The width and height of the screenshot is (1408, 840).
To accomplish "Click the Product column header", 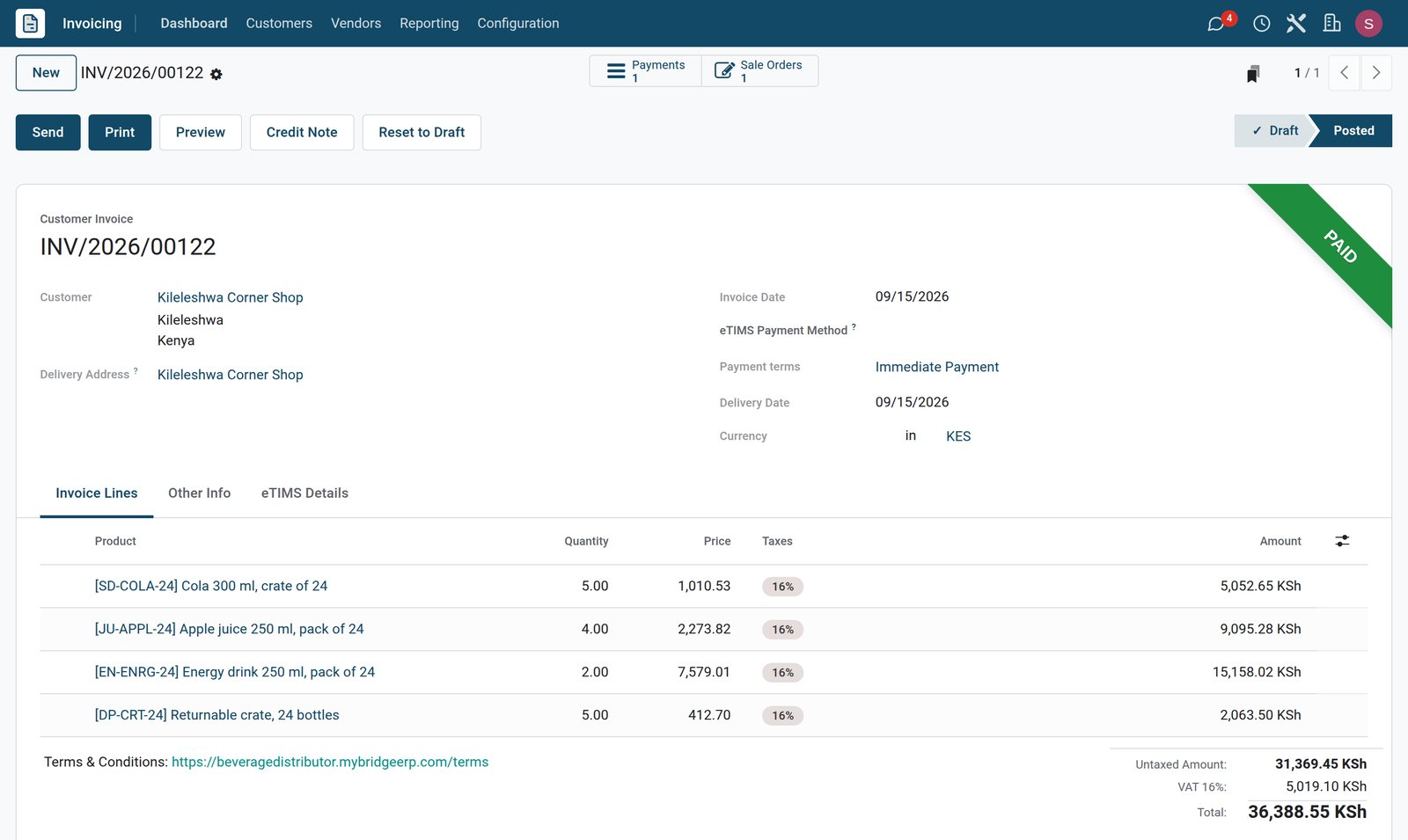I will click(x=115, y=541).
